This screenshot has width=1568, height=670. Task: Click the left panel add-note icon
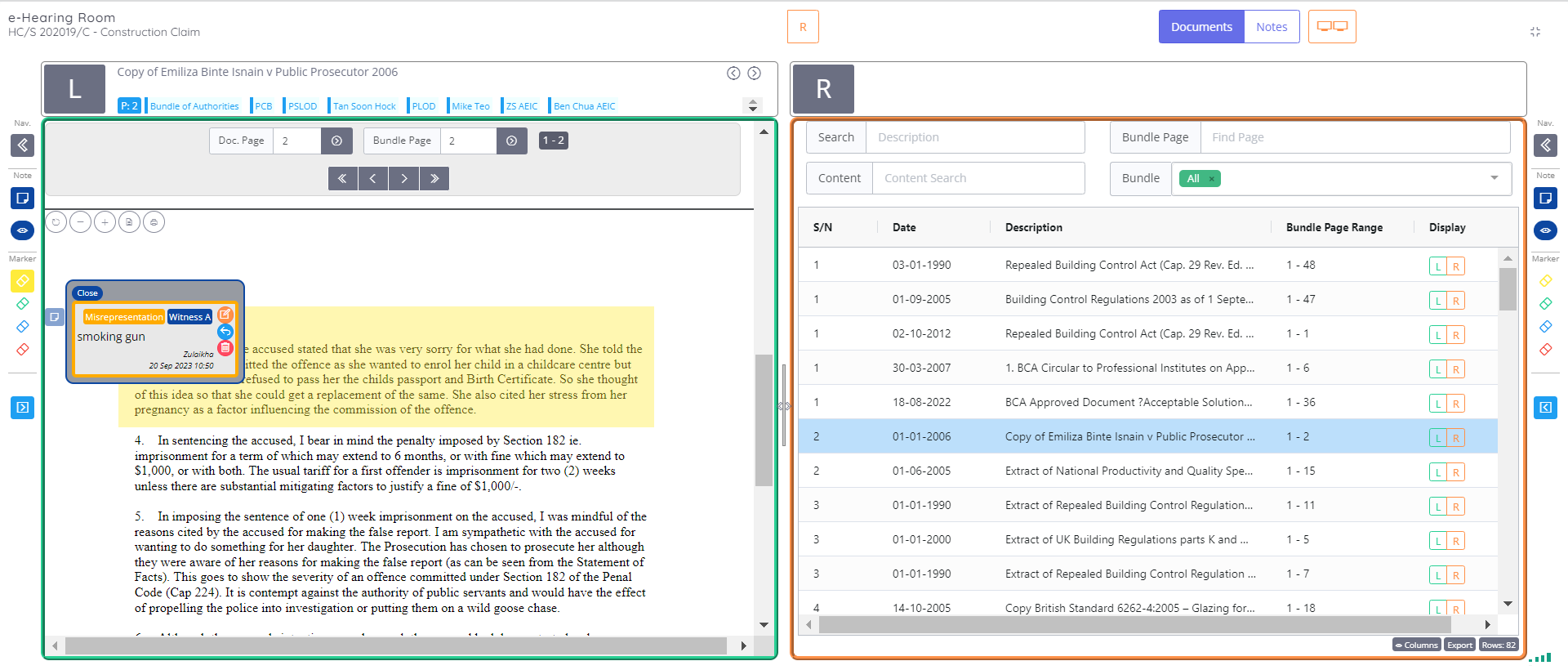[x=22, y=198]
